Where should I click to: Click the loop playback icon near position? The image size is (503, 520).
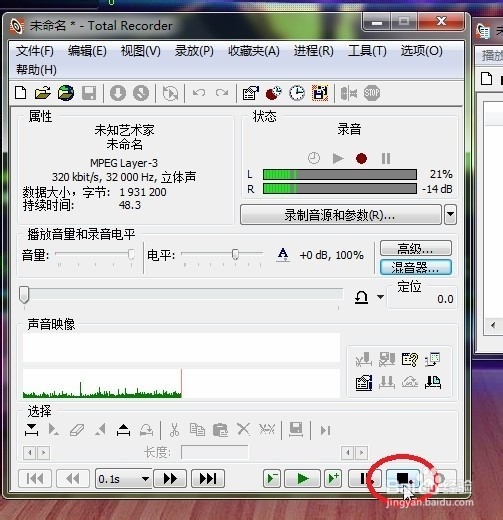point(361,297)
